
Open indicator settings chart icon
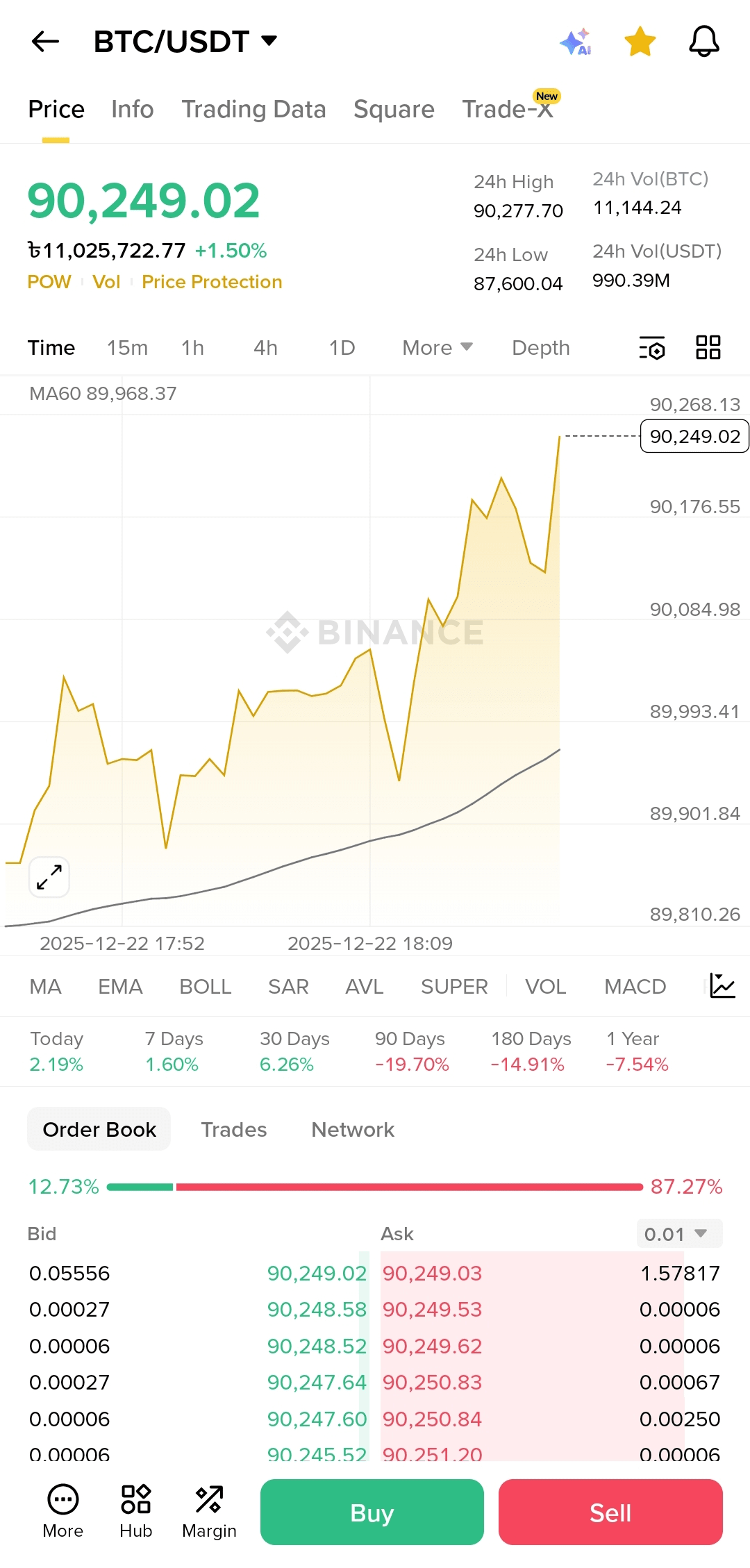click(x=722, y=986)
